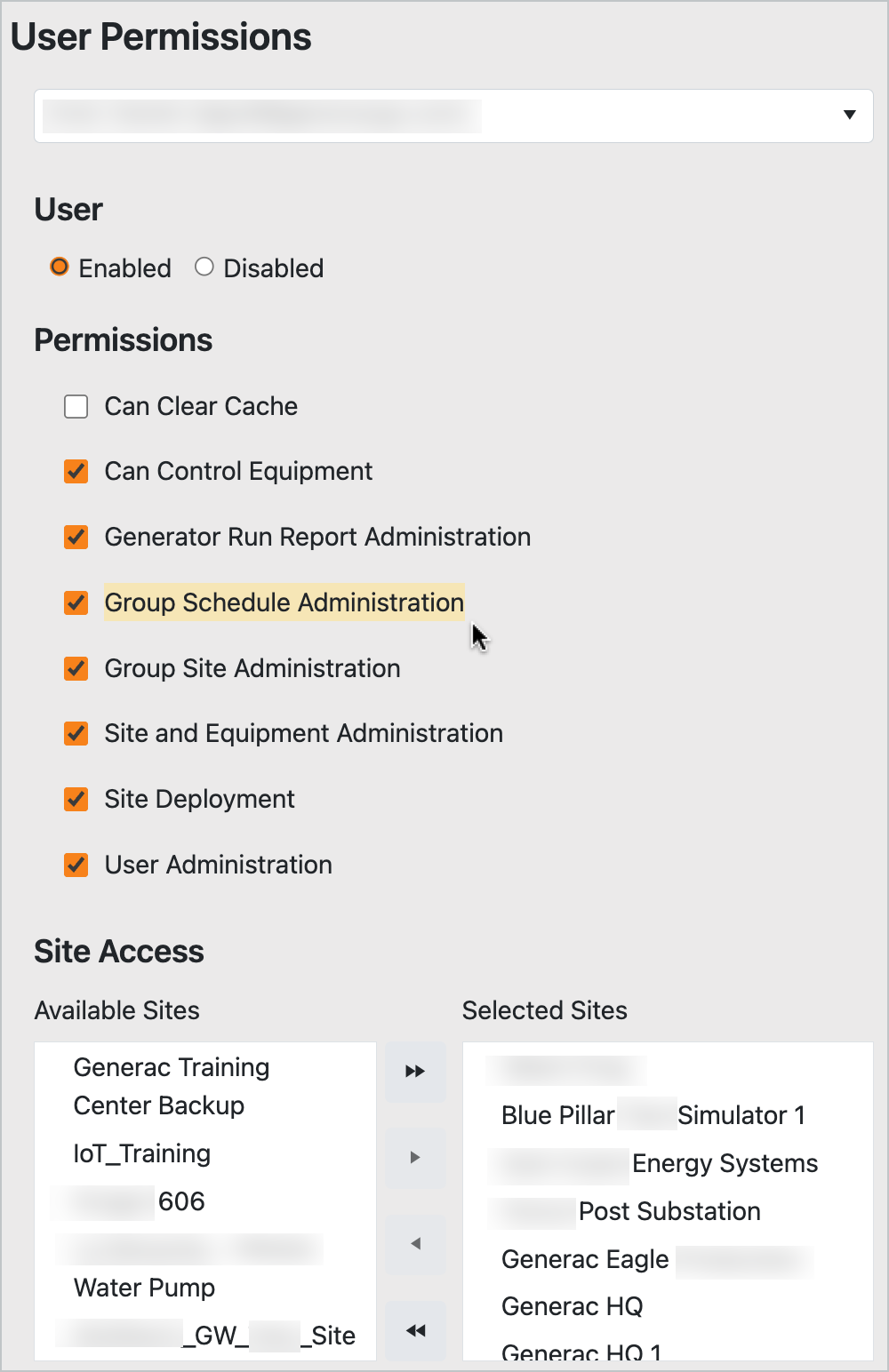Check the Can Clear Cache checkbox
This screenshot has width=889, height=1372.
pos(76,407)
